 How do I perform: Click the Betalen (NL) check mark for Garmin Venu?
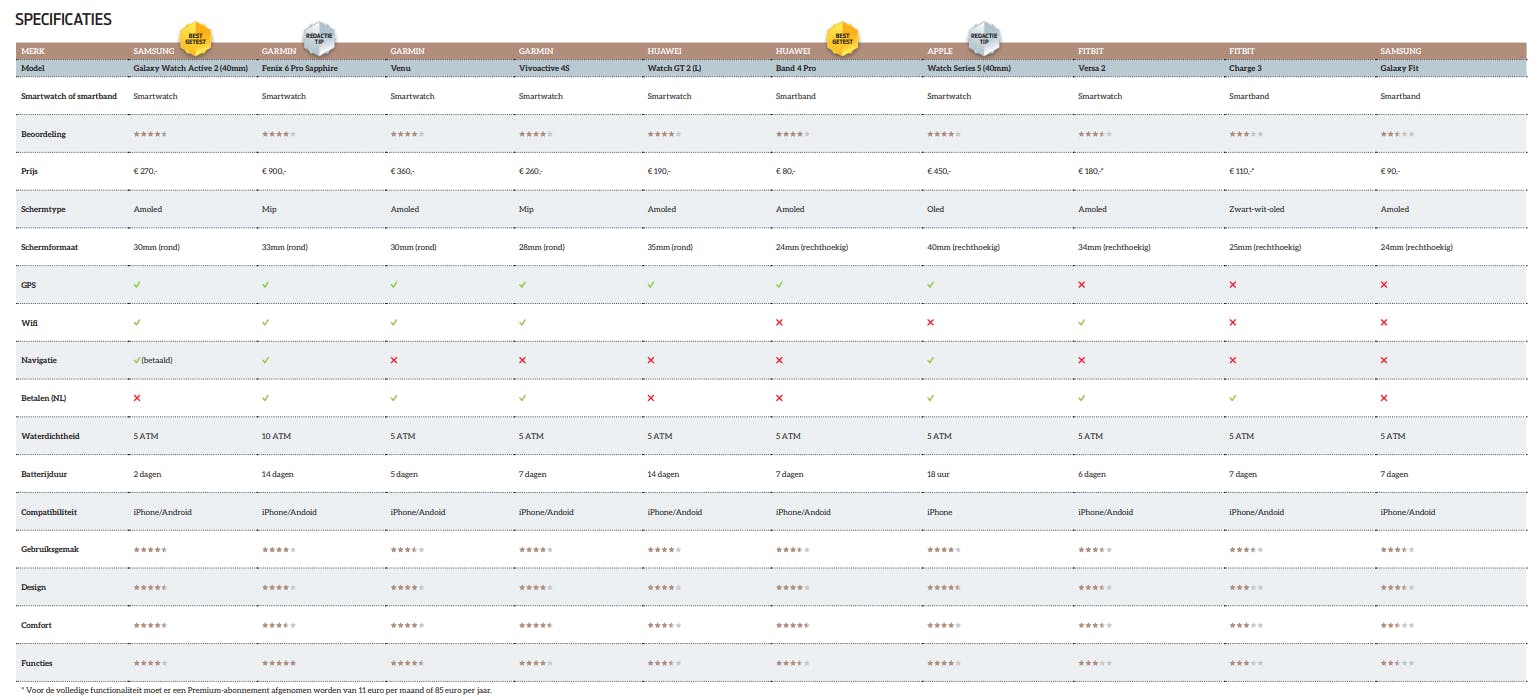(394, 398)
